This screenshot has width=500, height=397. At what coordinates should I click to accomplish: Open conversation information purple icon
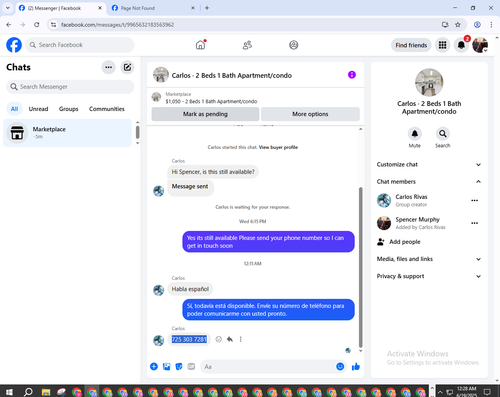point(352,75)
